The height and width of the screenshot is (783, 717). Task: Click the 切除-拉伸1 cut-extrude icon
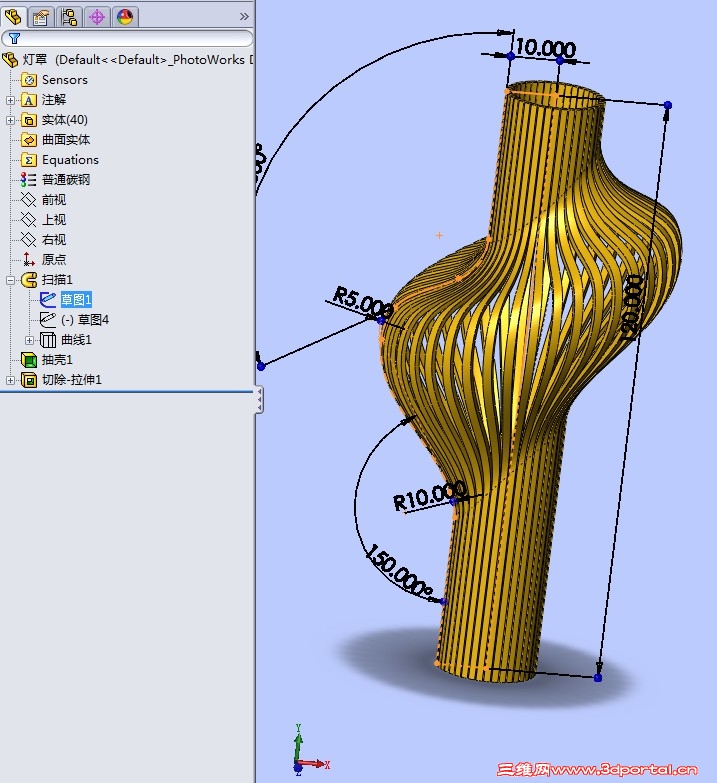(x=29, y=380)
